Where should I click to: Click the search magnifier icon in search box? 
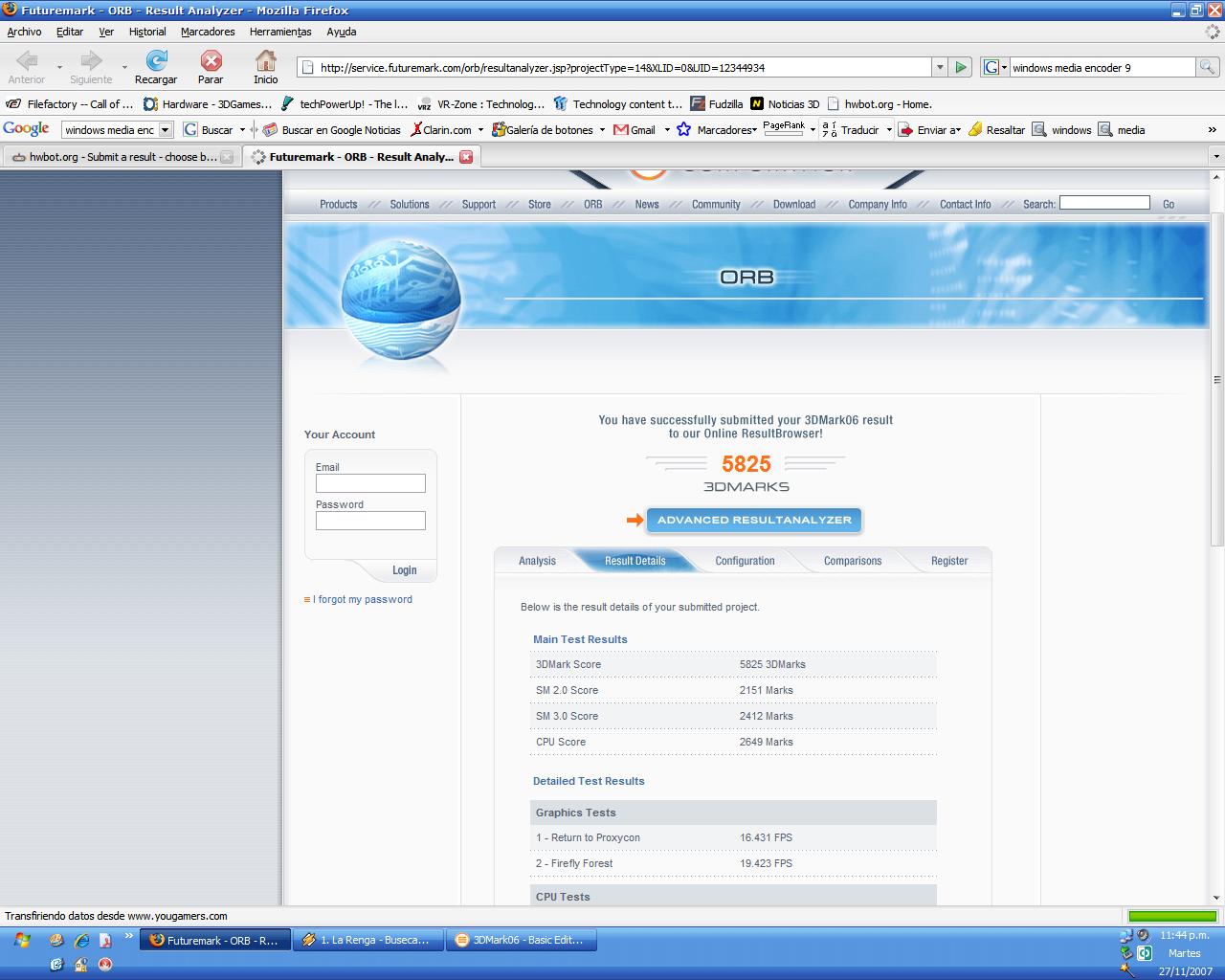(1207, 67)
